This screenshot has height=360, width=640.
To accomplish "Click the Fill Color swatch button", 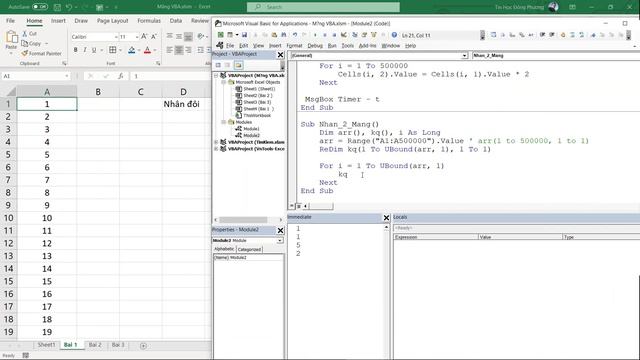I will [131, 50].
